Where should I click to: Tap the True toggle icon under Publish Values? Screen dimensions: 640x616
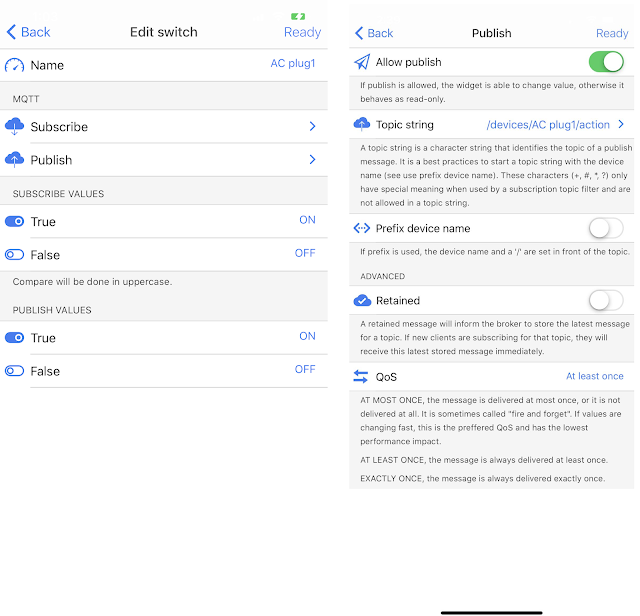click(14, 338)
